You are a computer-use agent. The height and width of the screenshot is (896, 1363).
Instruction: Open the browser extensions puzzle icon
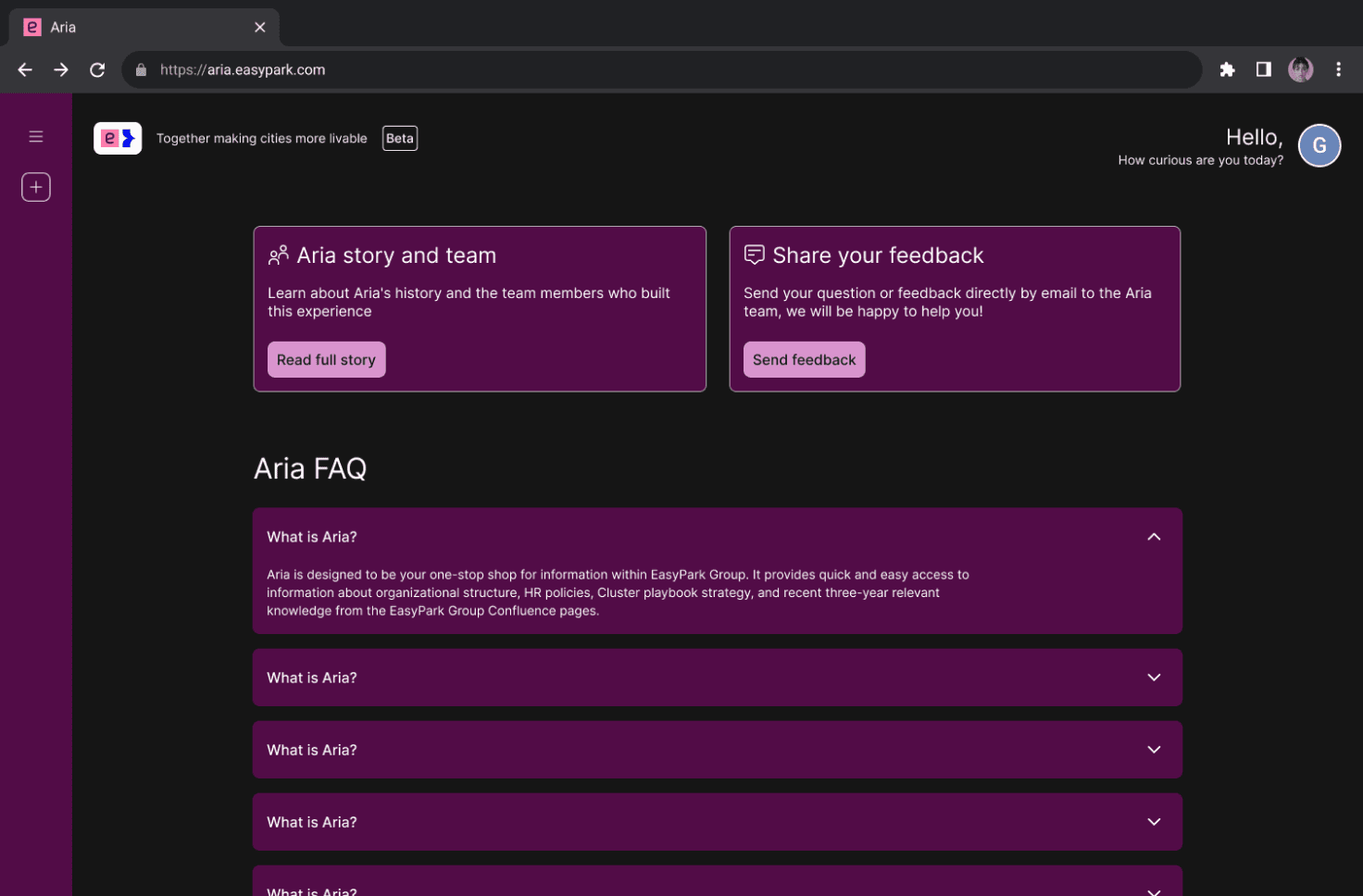tap(1227, 69)
